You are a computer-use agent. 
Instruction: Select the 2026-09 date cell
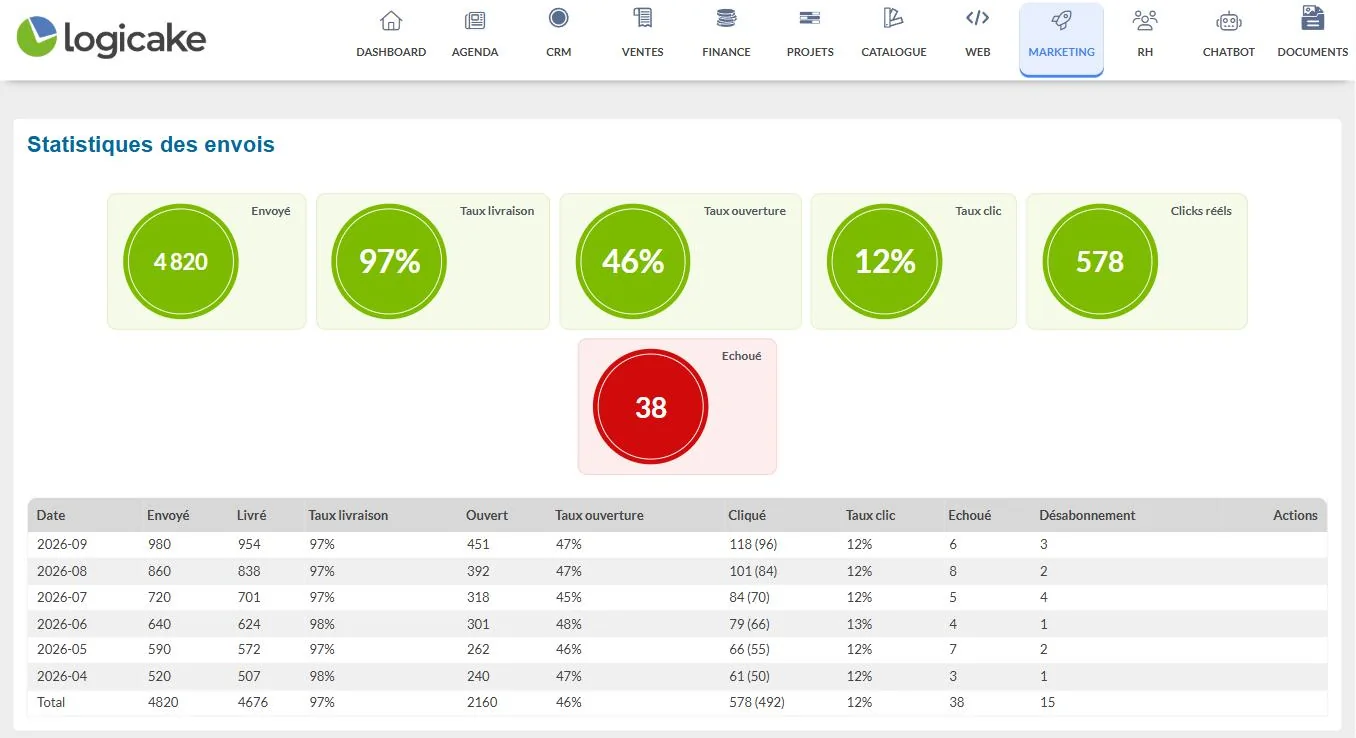click(x=62, y=545)
